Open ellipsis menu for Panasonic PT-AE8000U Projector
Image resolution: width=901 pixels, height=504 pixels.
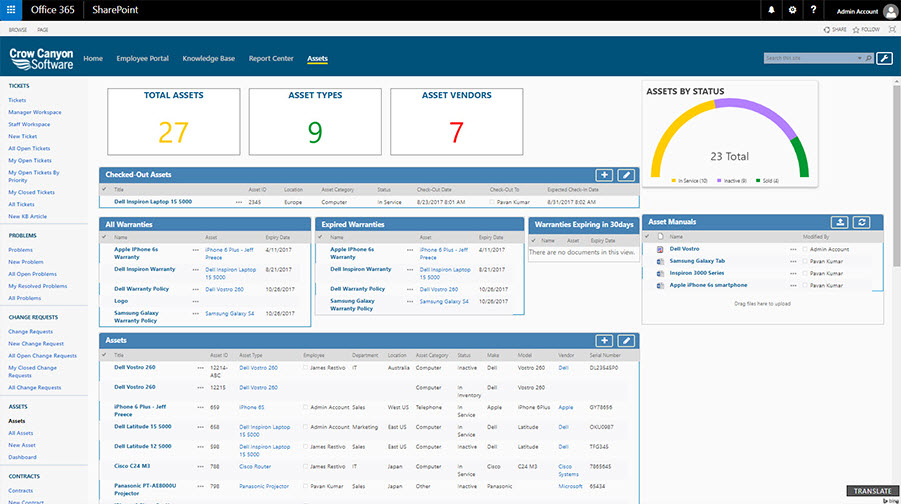point(201,486)
